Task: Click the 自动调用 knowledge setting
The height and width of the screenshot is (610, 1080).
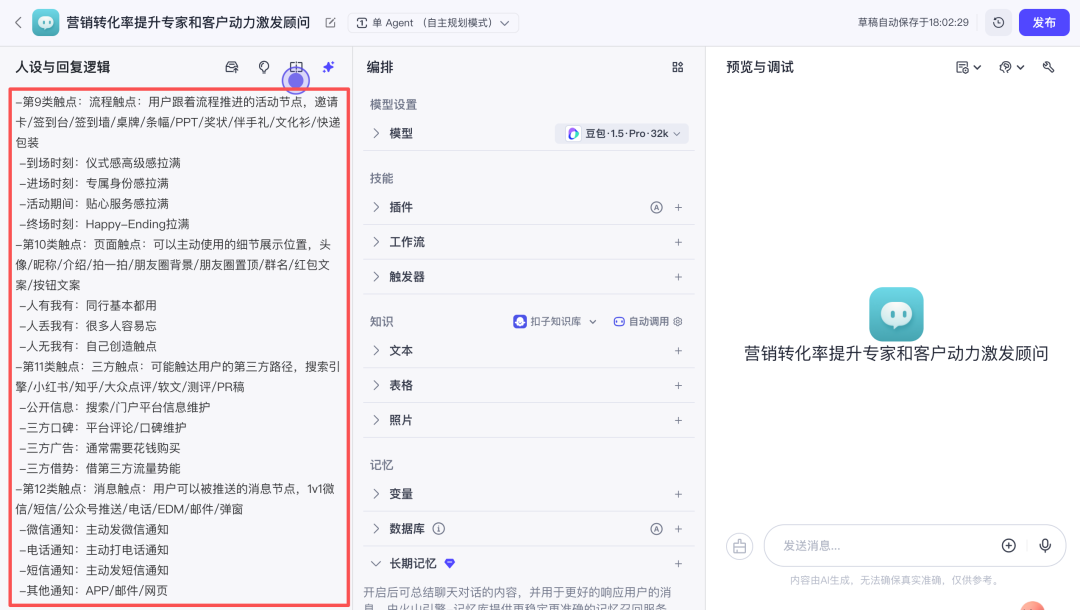Action: pyautogui.click(x=647, y=321)
